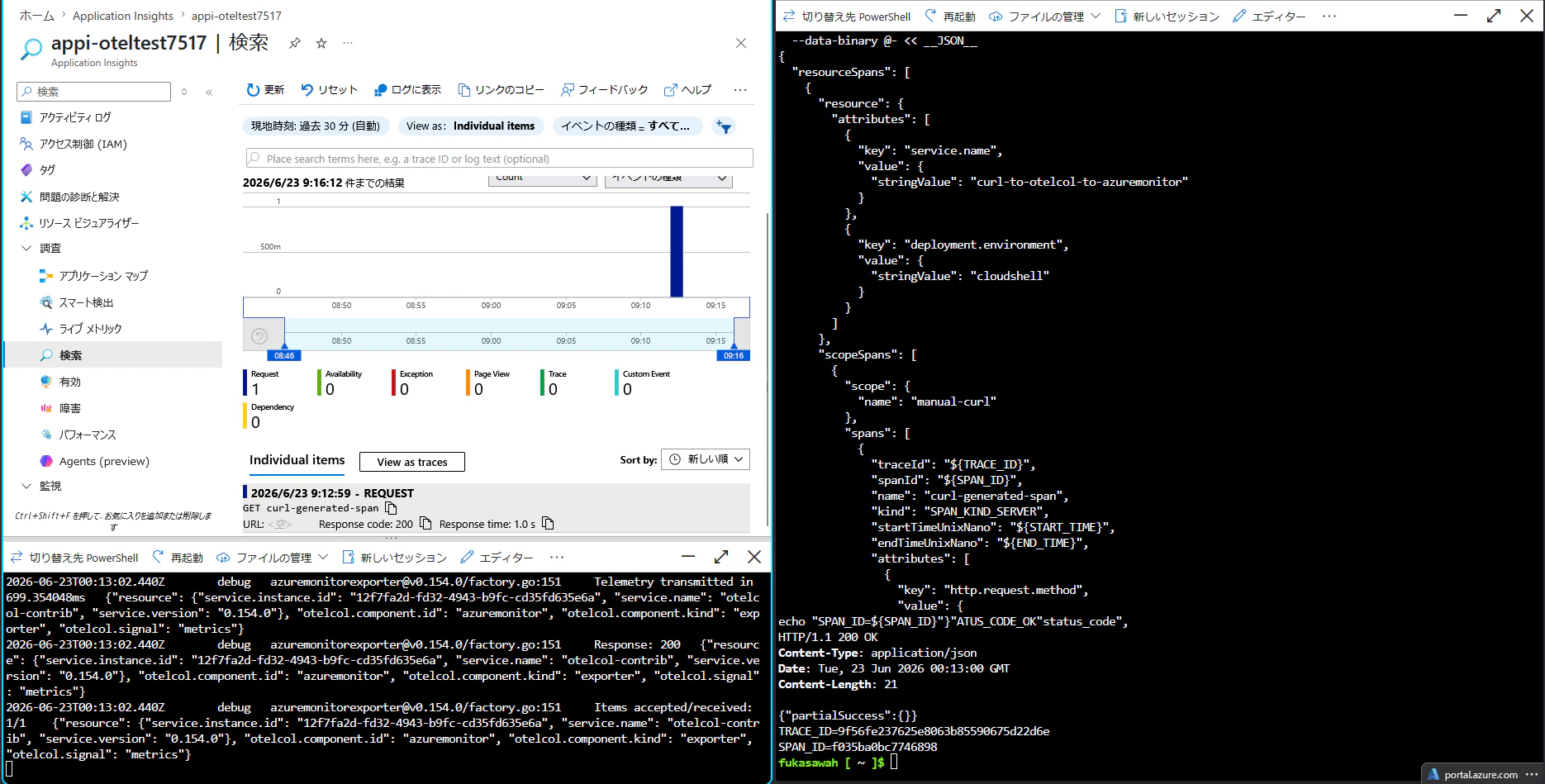
Task: Open エディター in the right Cloud Shell
Action: point(1269,17)
